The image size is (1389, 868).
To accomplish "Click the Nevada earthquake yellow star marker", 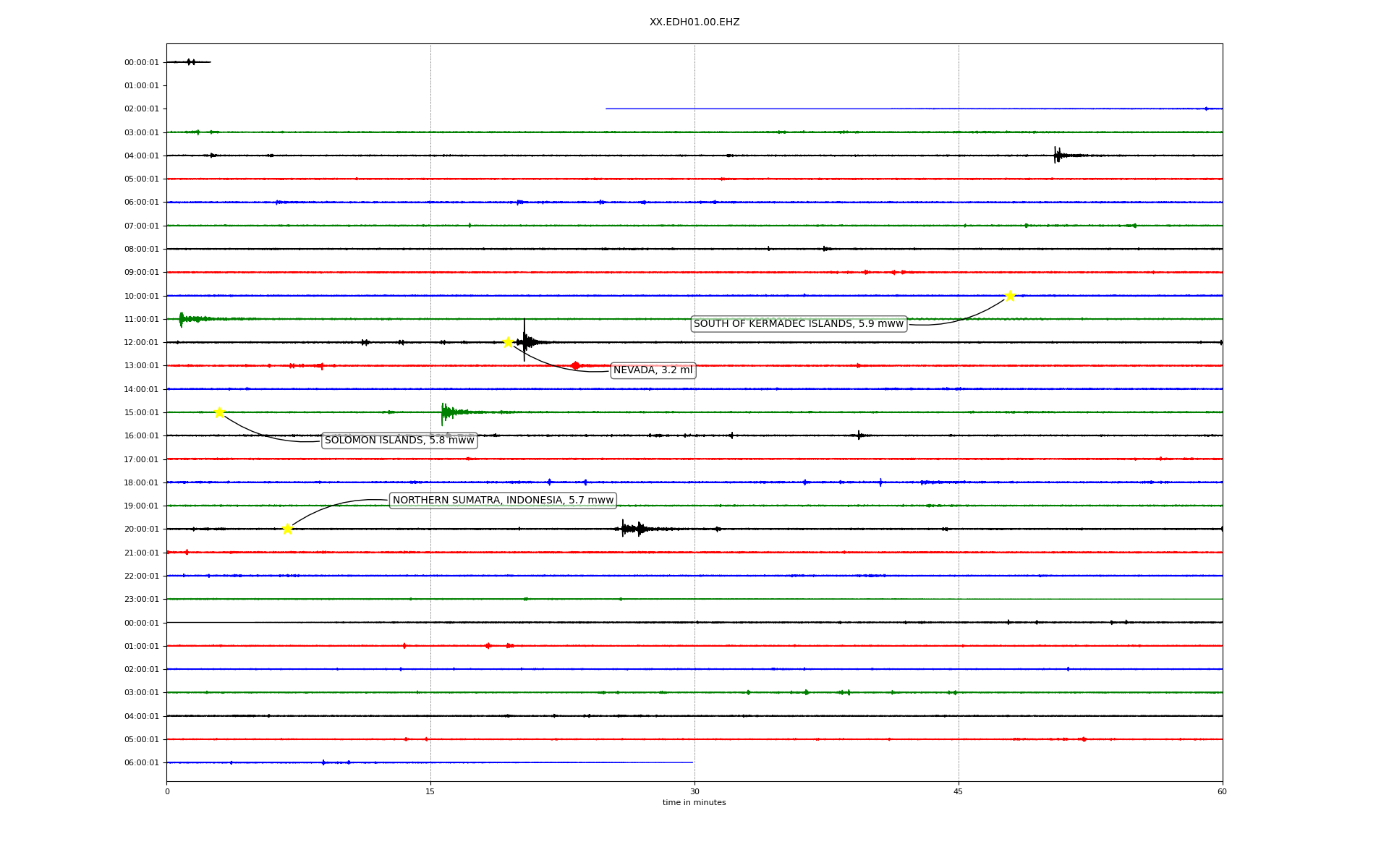I will coord(508,342).
